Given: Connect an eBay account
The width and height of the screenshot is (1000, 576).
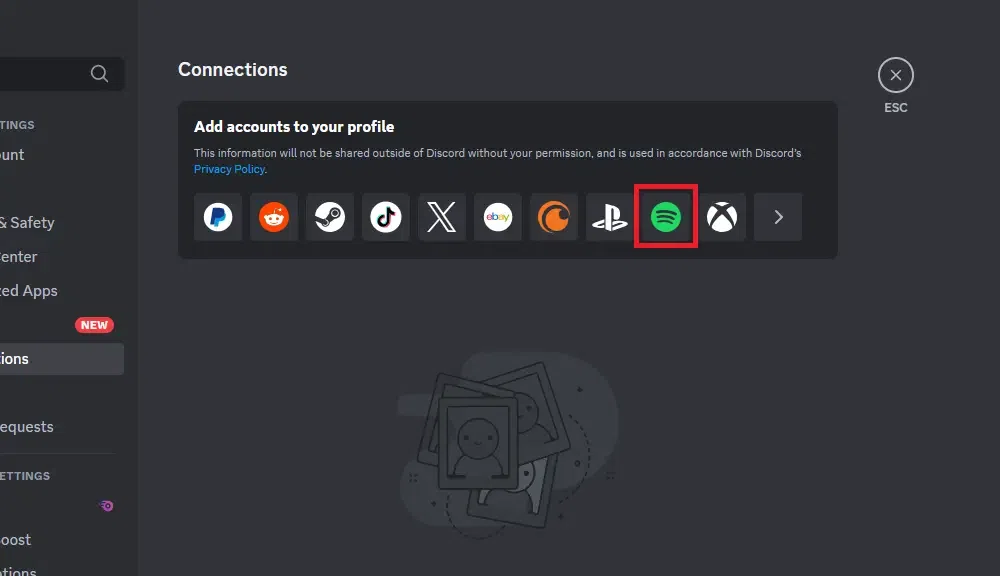Looking at the screenshot, I should click(x=498, y=217).
